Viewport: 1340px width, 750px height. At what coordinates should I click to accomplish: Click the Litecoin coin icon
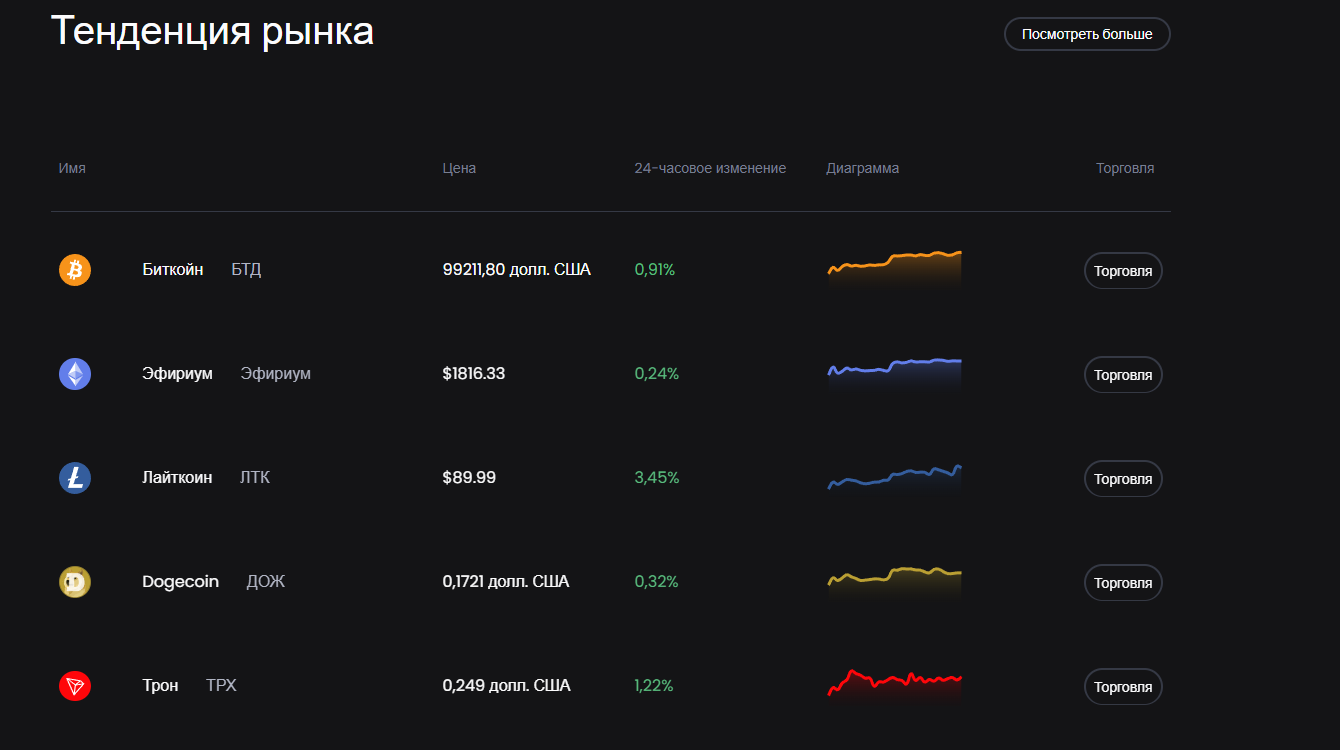tap(75, 478)
